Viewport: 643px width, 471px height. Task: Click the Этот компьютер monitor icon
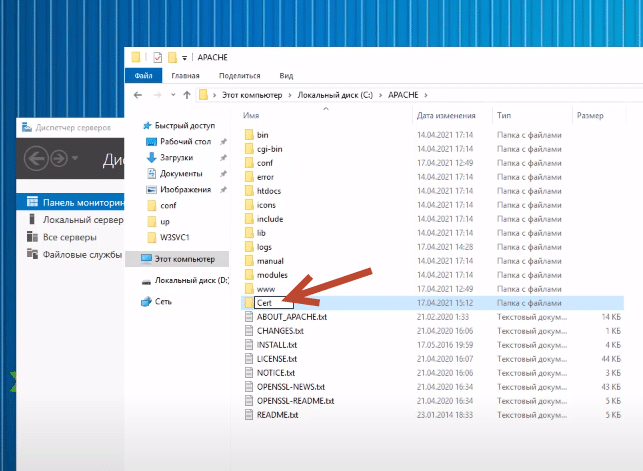147,257
